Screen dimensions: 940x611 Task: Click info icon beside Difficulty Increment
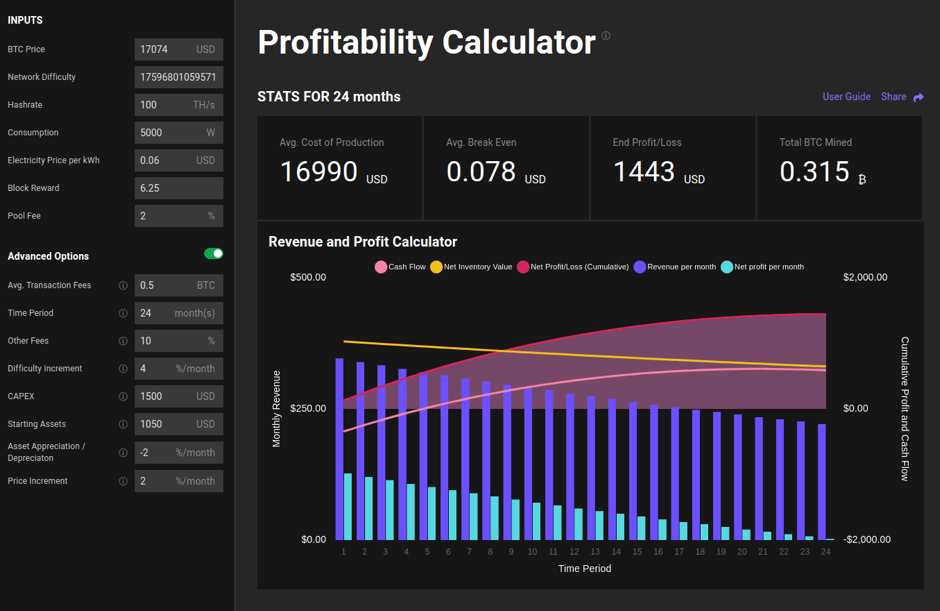123,369
